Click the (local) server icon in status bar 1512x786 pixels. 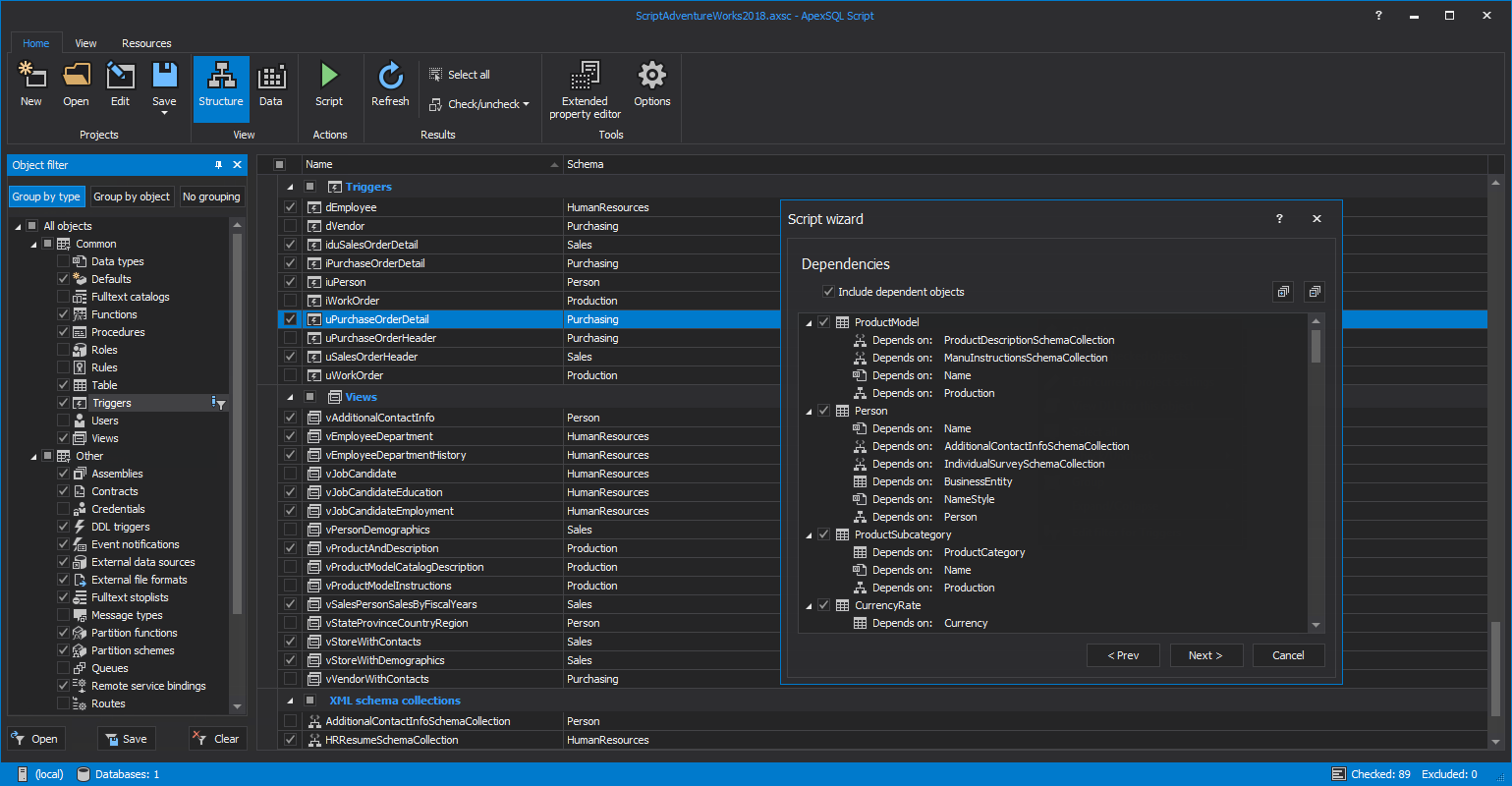pos(23,774)
